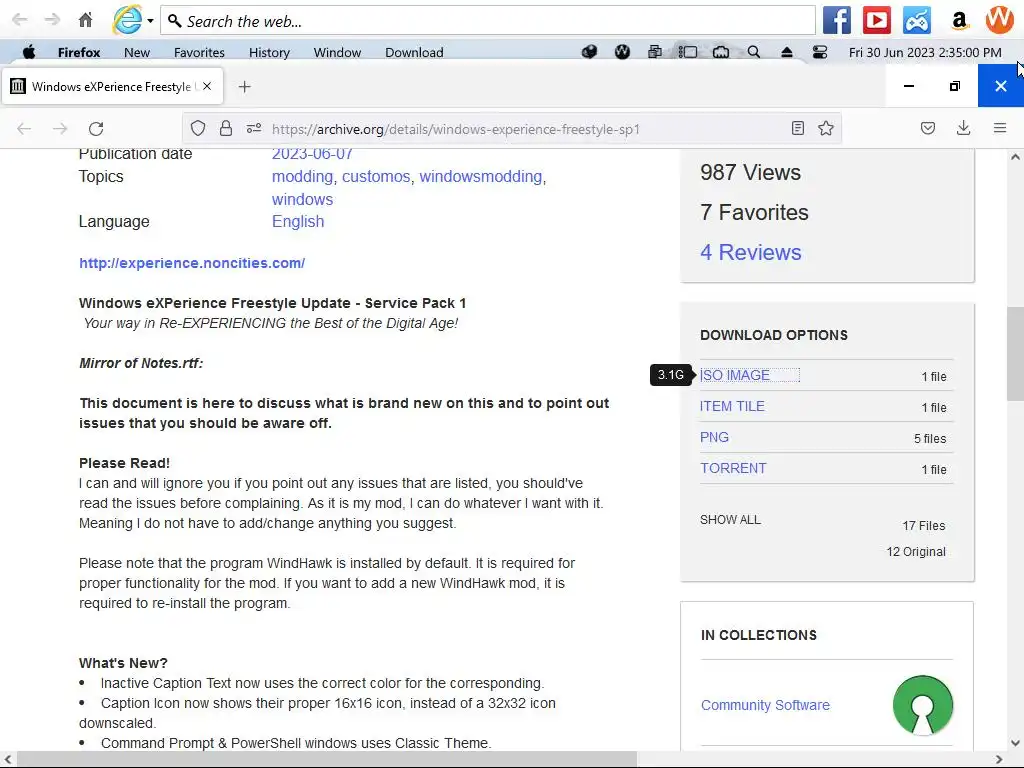
Task: Open the Favorites menu
Action: [x=199, y=52]
